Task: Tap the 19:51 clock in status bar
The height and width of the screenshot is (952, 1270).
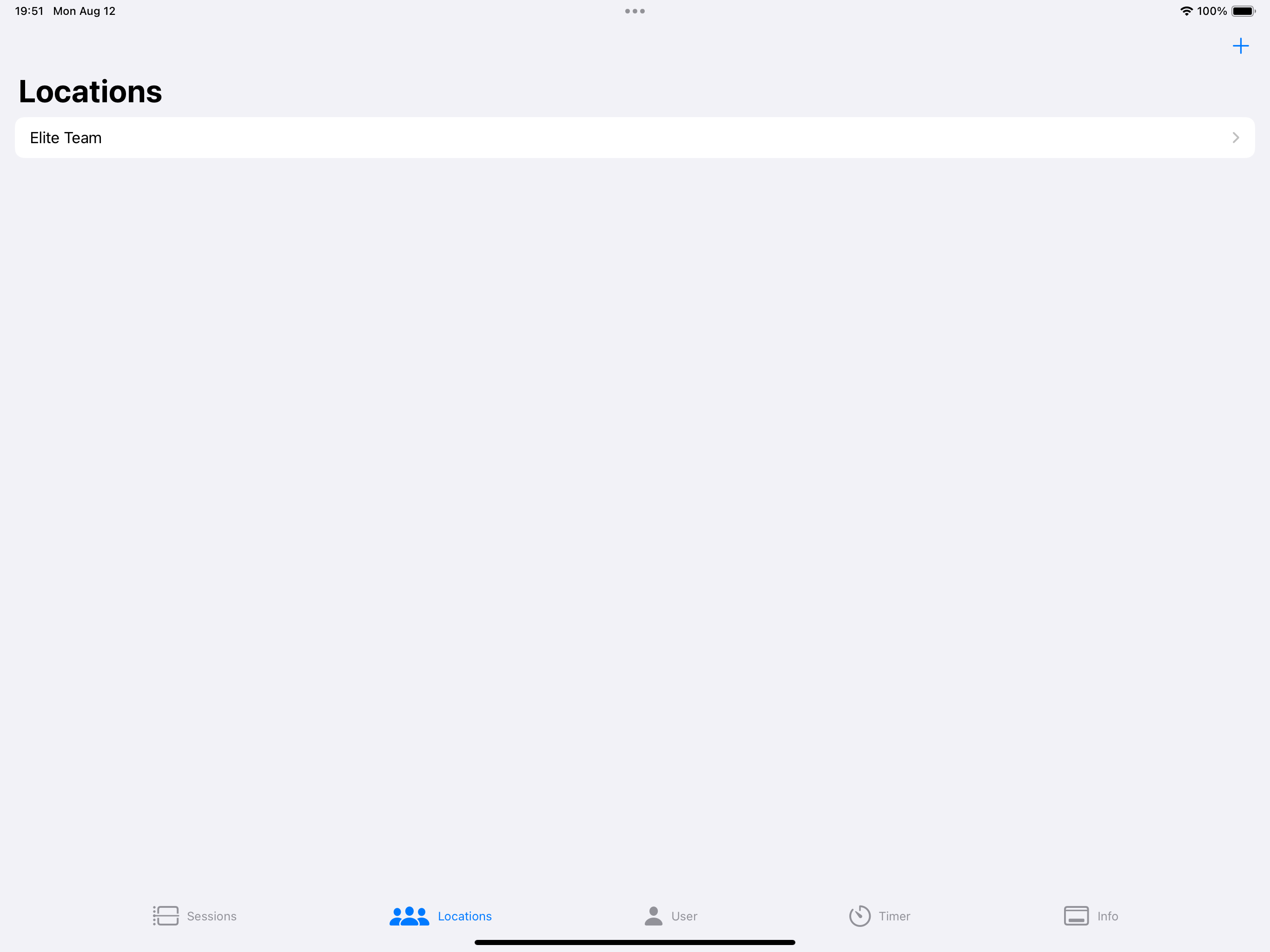Action: (29, 11)
